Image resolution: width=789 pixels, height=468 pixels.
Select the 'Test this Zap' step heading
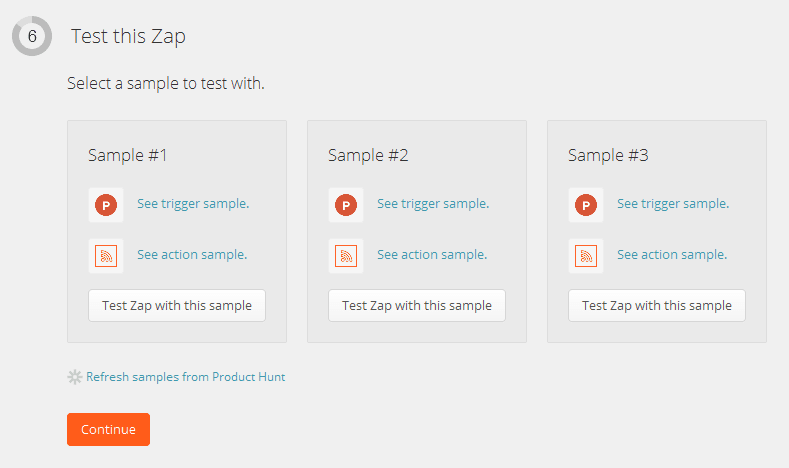coord(128,36)
